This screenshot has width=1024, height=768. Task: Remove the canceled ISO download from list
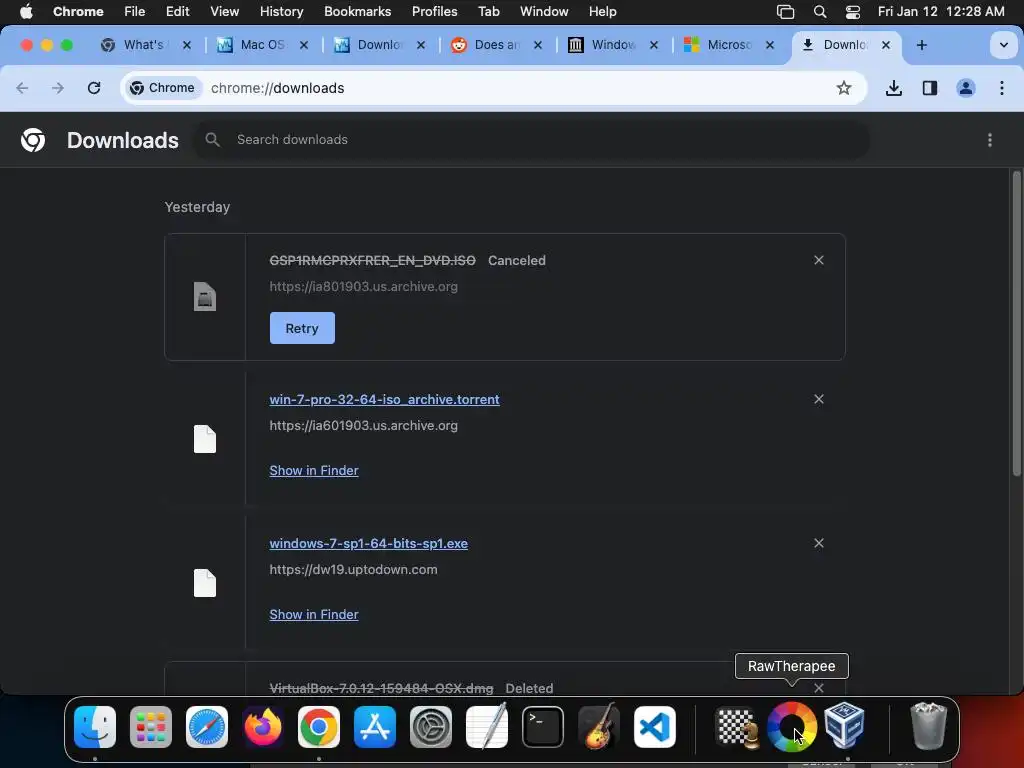[819, 260]
